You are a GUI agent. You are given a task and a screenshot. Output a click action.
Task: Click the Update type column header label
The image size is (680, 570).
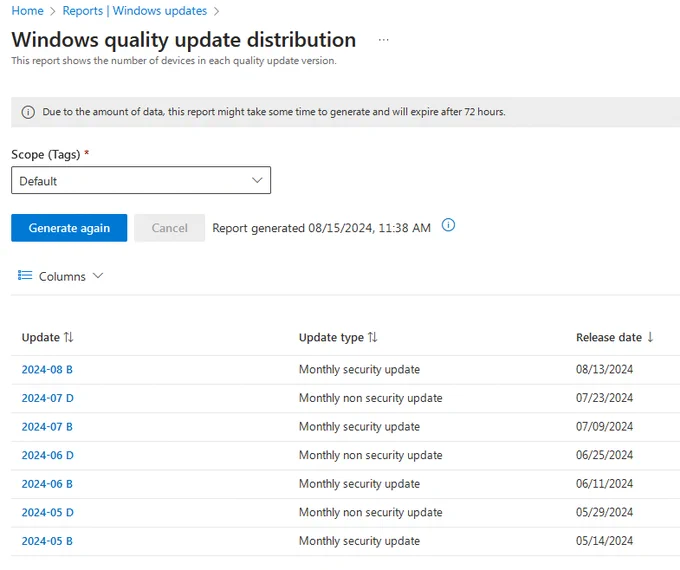[x=331, y=337]
